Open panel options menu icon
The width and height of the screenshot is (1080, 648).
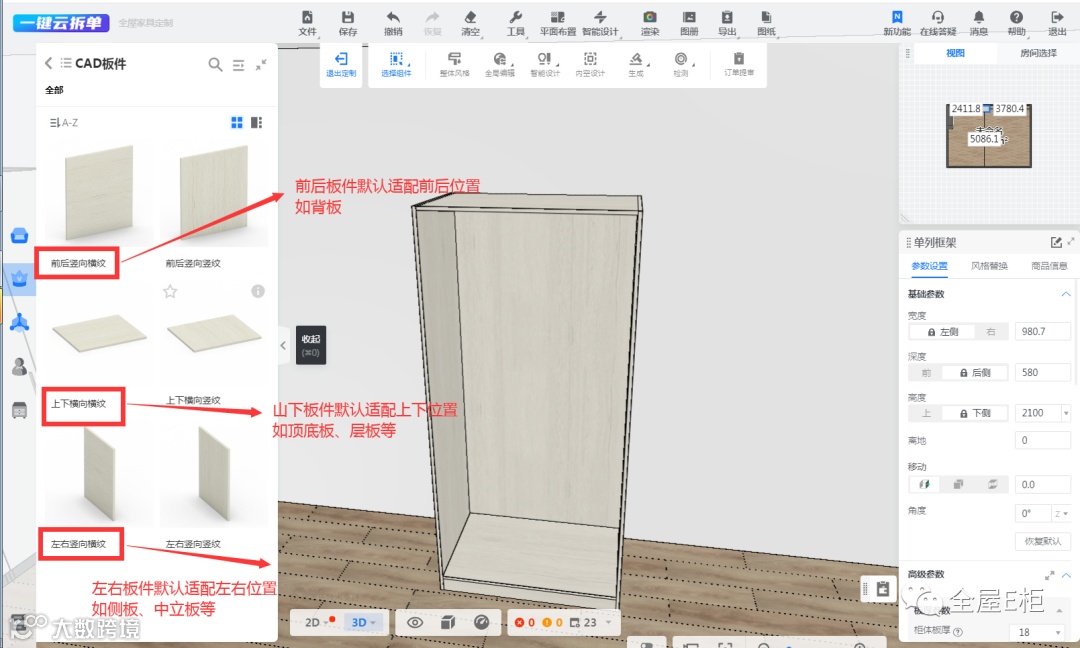[x=238, y=65]
